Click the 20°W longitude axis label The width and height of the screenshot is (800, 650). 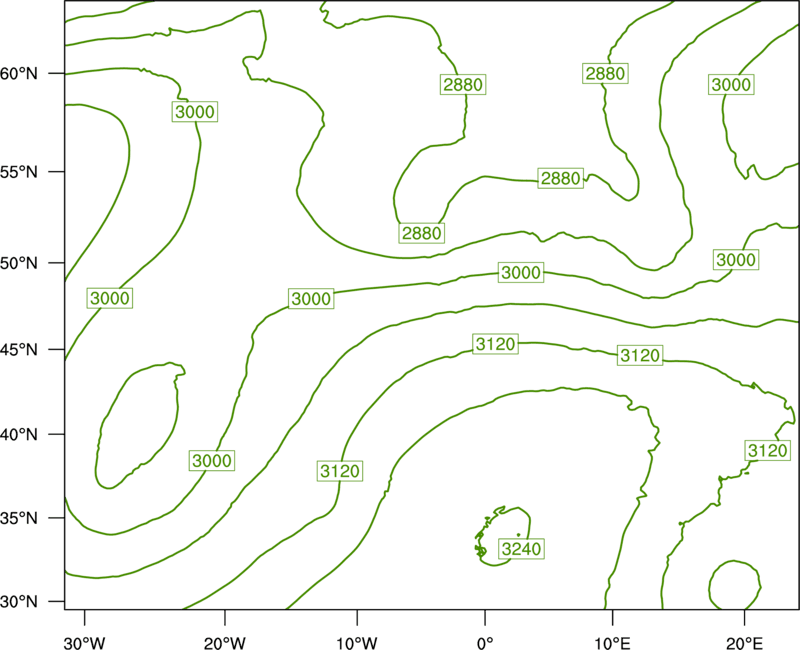point(224,643)
